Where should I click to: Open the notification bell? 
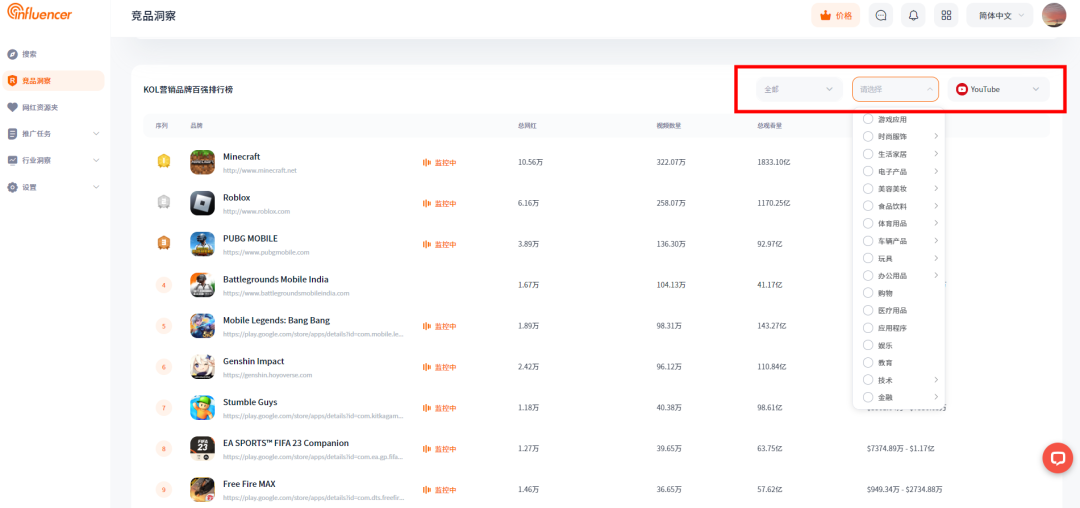click(x=913, y=15)
